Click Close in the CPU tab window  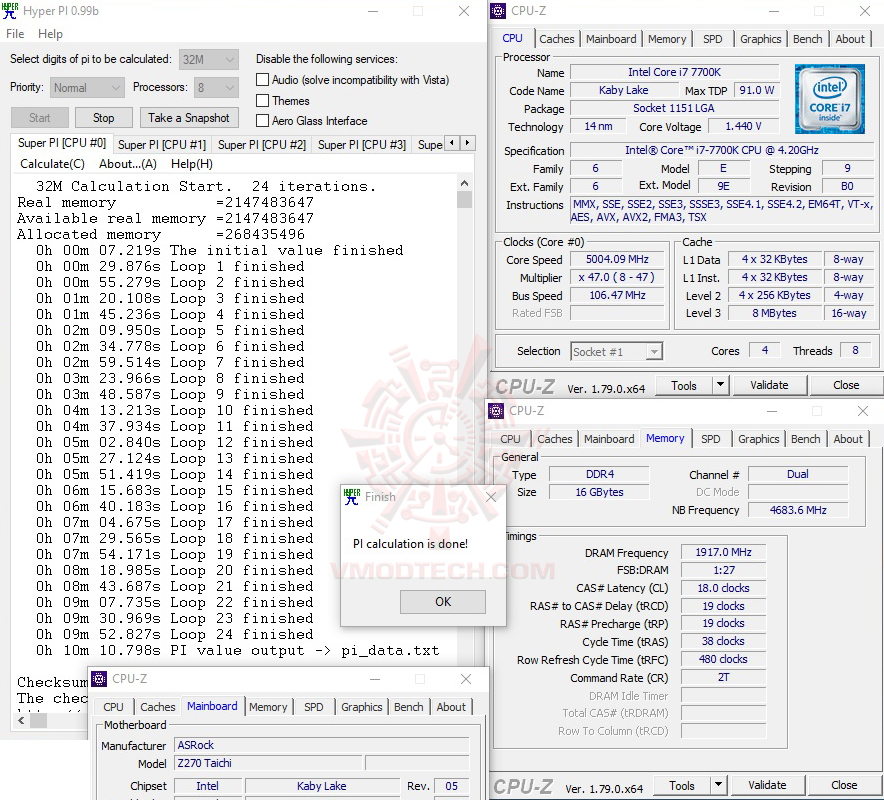(846, 385)
